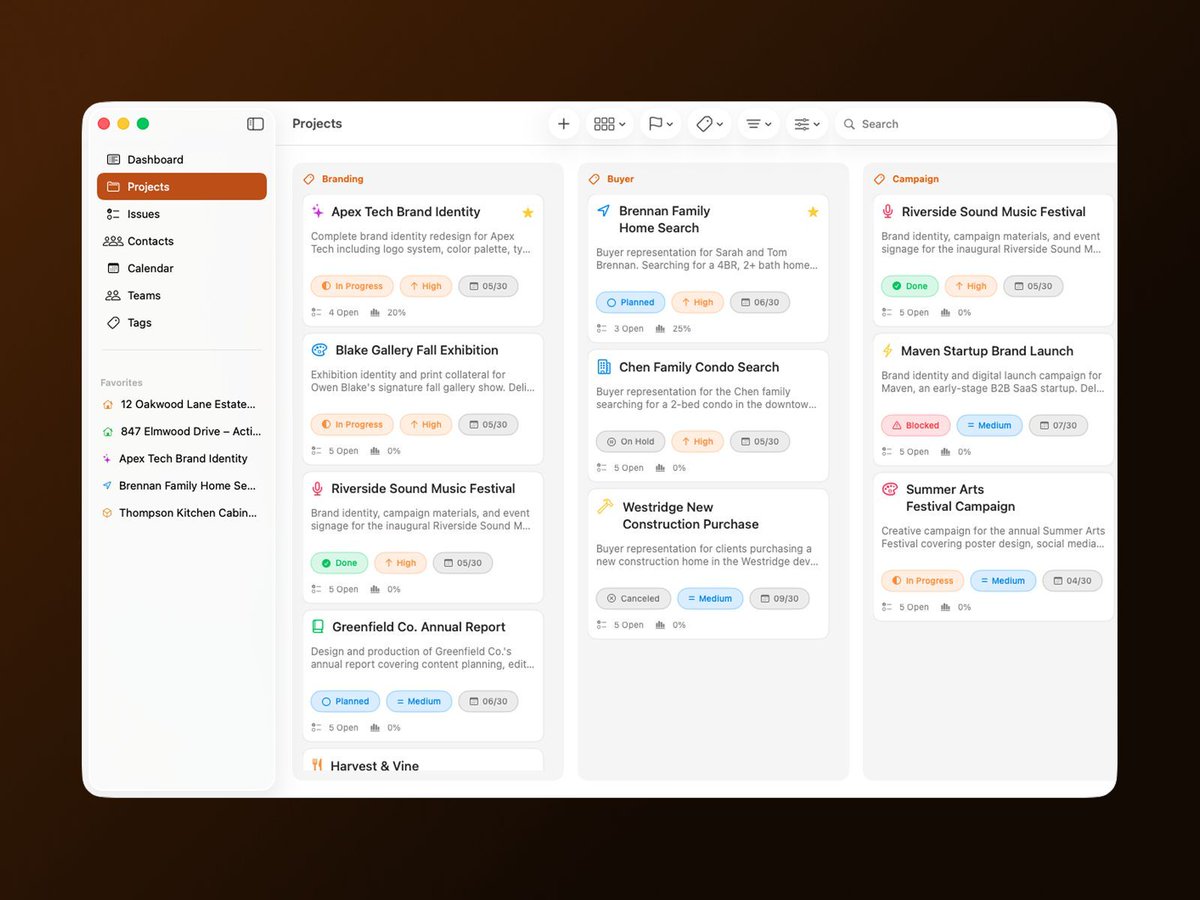
Task: Click High priority badge on Apex Tech card
Action: (x=426, y=286)
